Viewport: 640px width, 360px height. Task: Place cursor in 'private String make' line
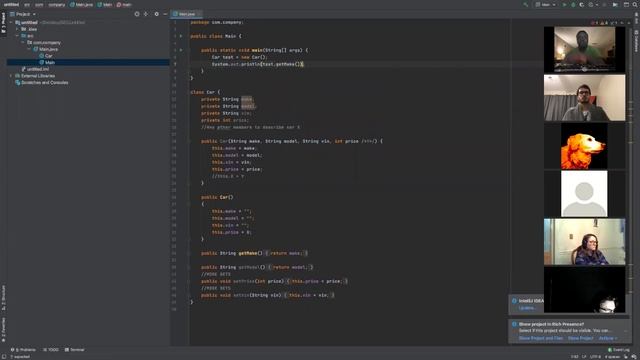click(x=227, y=99)
